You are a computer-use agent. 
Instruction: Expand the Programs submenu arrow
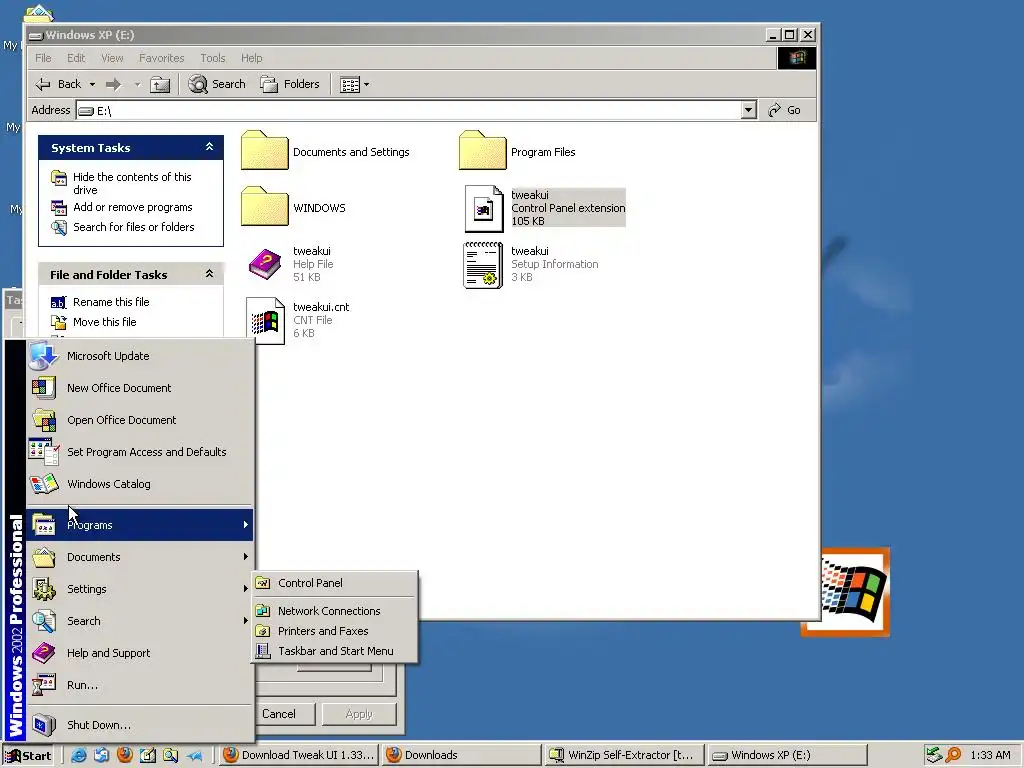246,524
